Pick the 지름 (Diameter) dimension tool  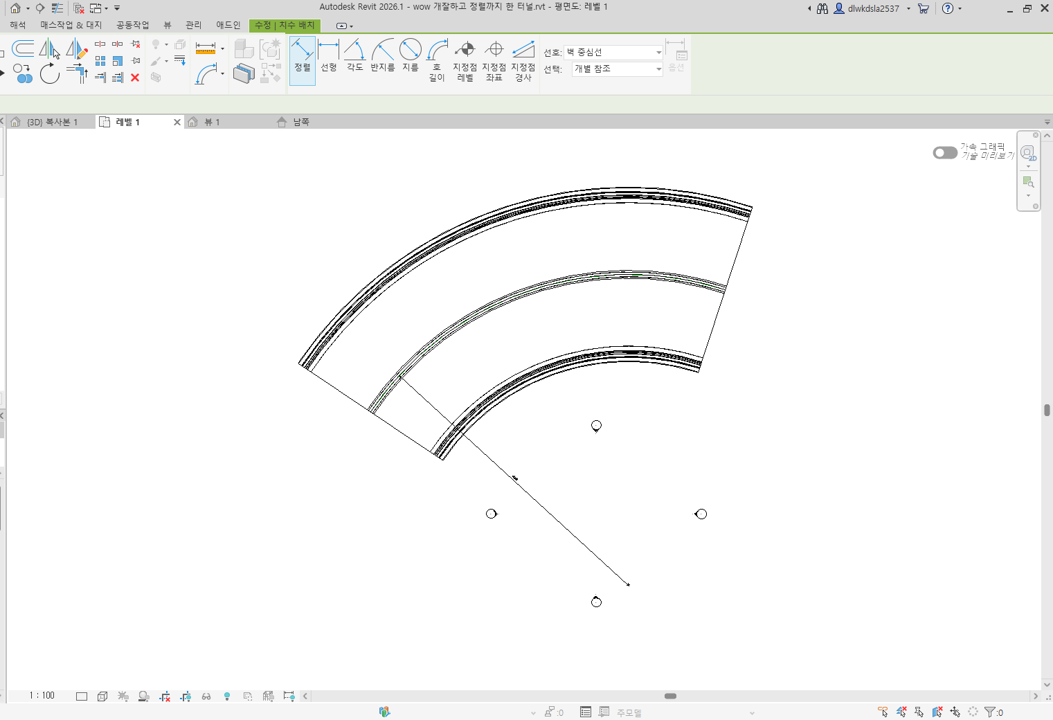click(x=410, y=56)
